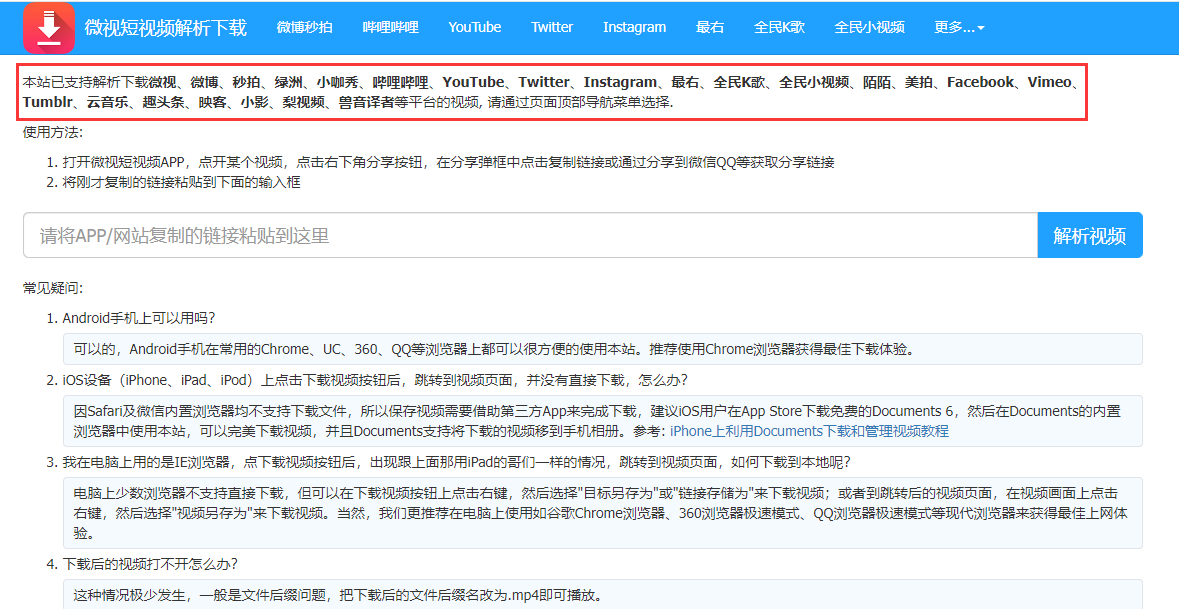This screenshot has width=1179, height=609.
Task: Click bold 梨视频 in the supported list
Action: coord(304,102)
